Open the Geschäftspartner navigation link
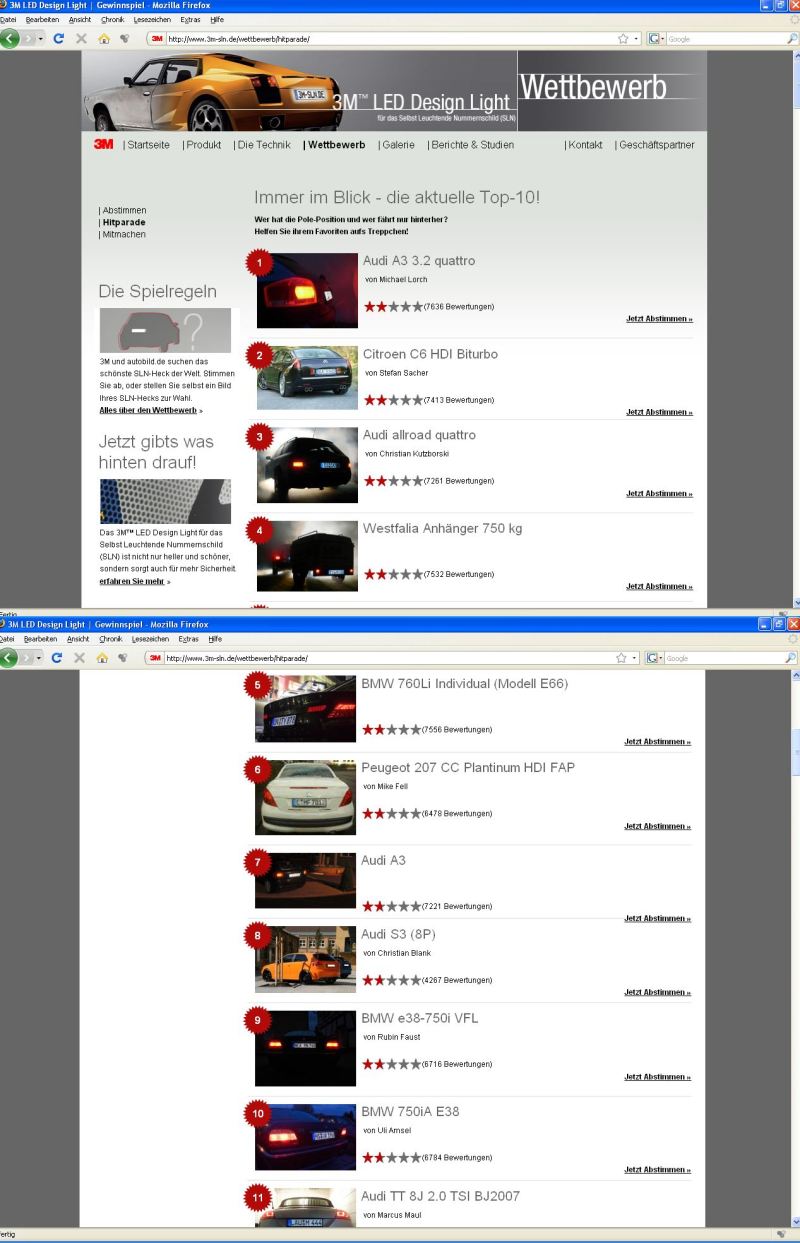This screenshot has height=1243, width=800. click(x=655, y=145)
